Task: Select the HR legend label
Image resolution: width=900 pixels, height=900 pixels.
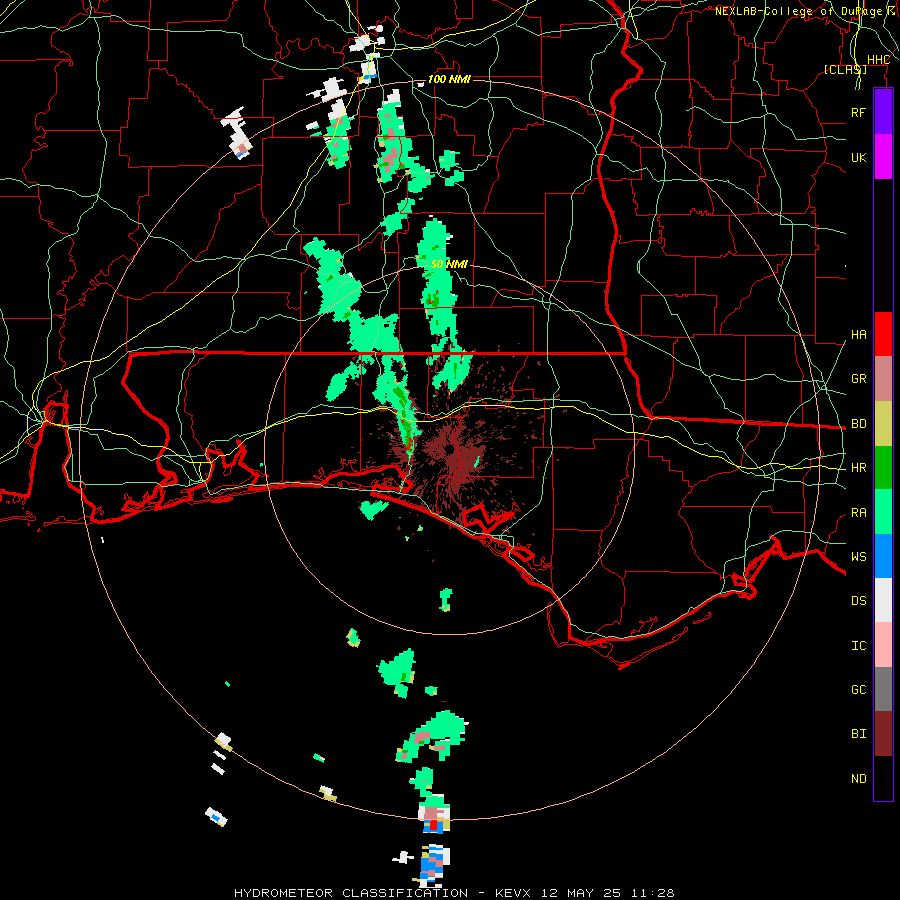Action: pos(858,468)
